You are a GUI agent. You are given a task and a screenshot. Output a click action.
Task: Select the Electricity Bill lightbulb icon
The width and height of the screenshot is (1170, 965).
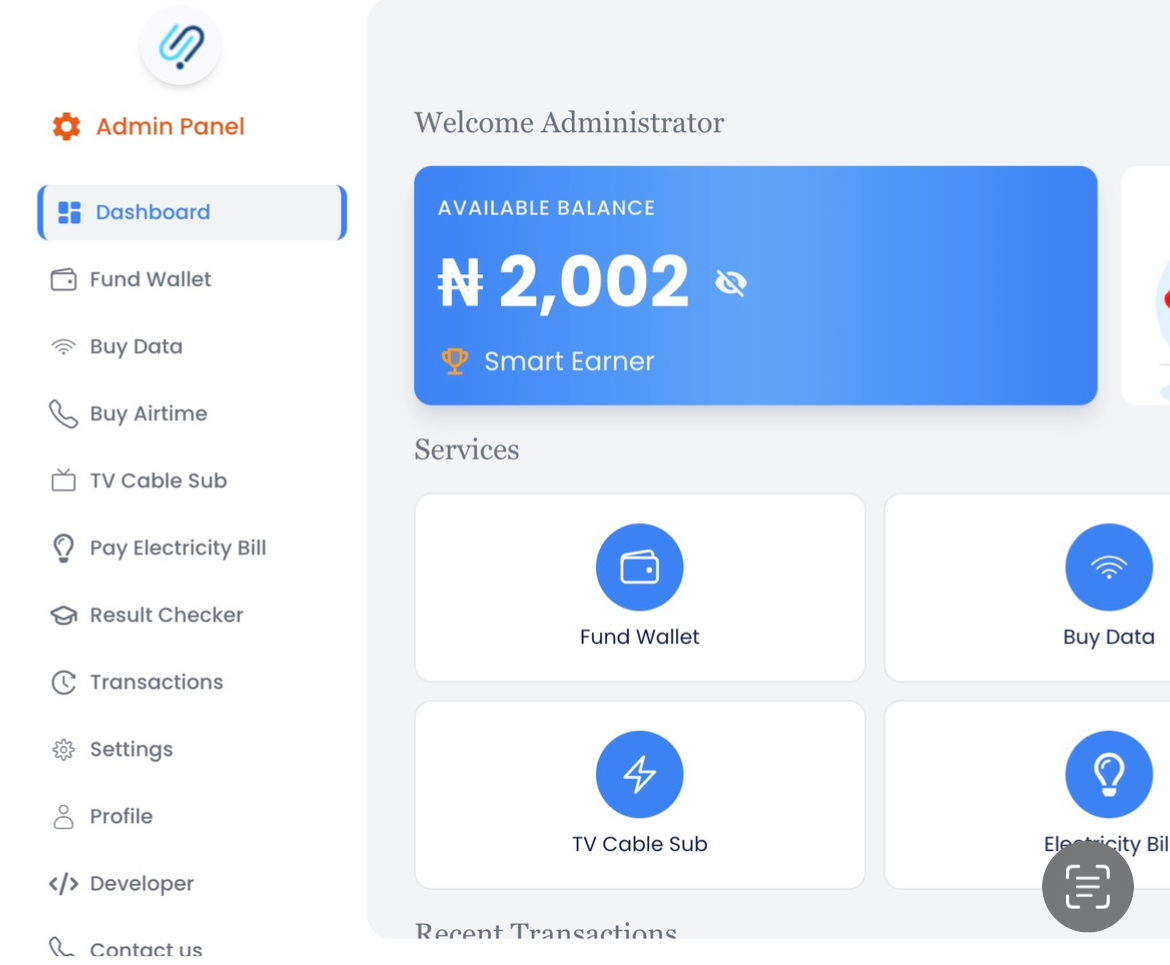1108,774
